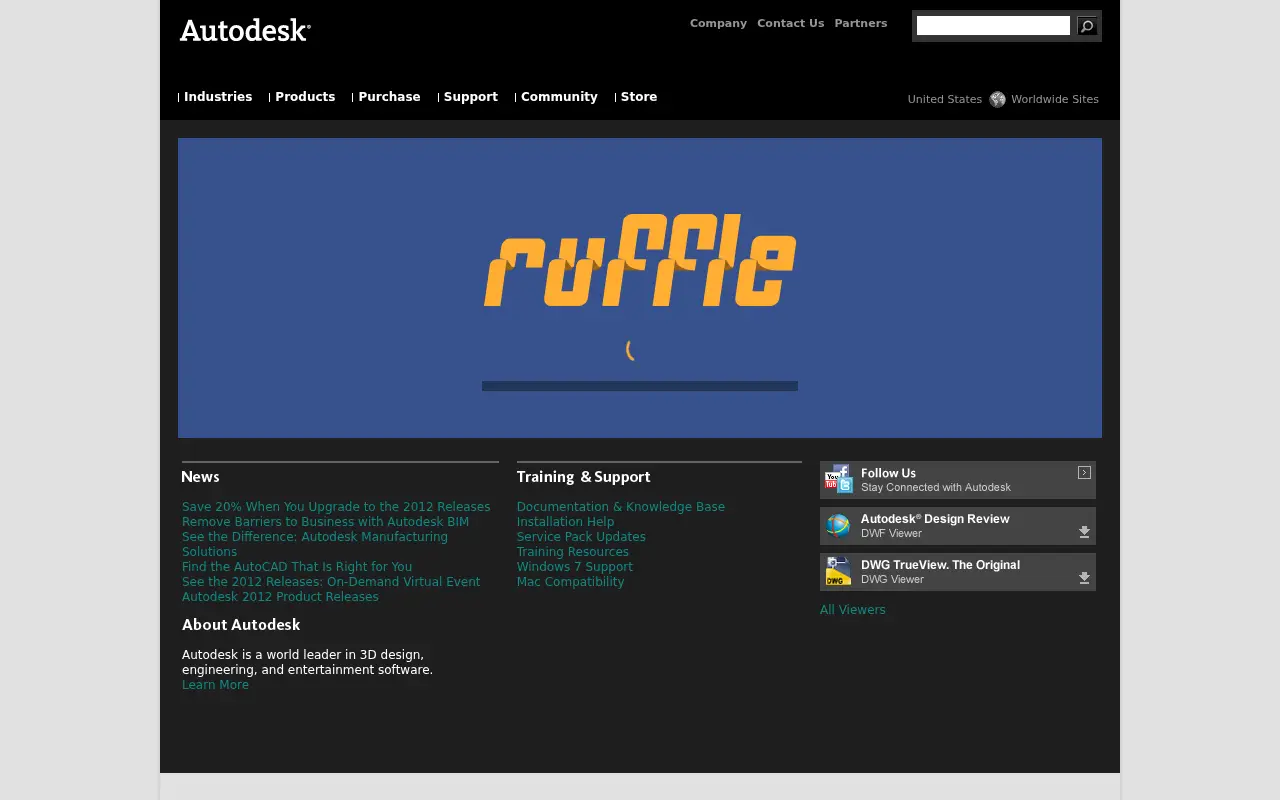
Task: Click the Autodesk Design Review title text
Action: (935, 519)
